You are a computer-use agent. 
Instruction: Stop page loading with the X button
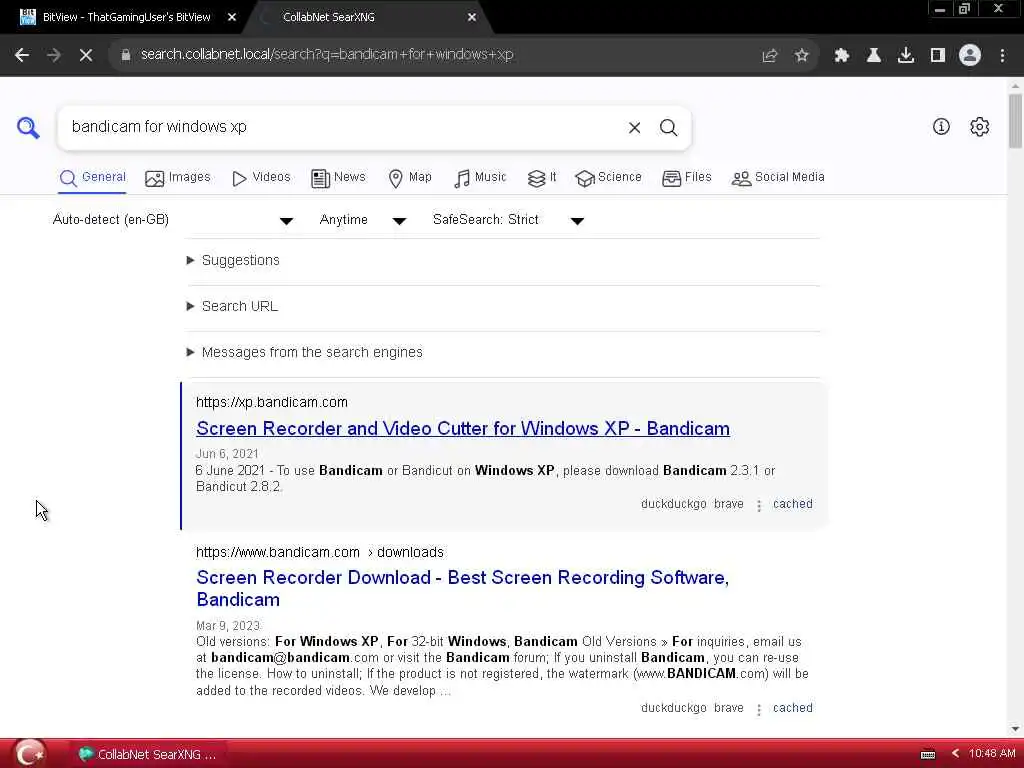point(86,55)
